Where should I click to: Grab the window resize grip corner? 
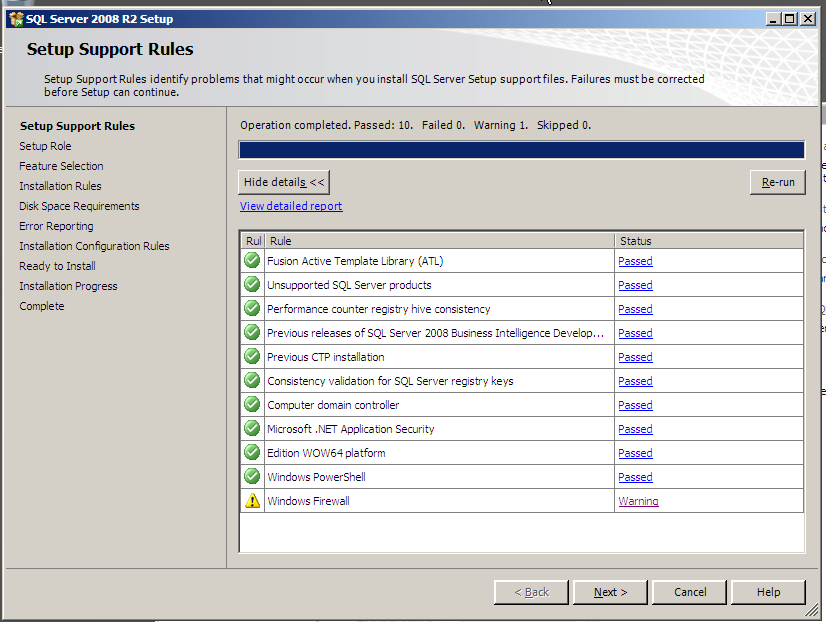[812, 610]
